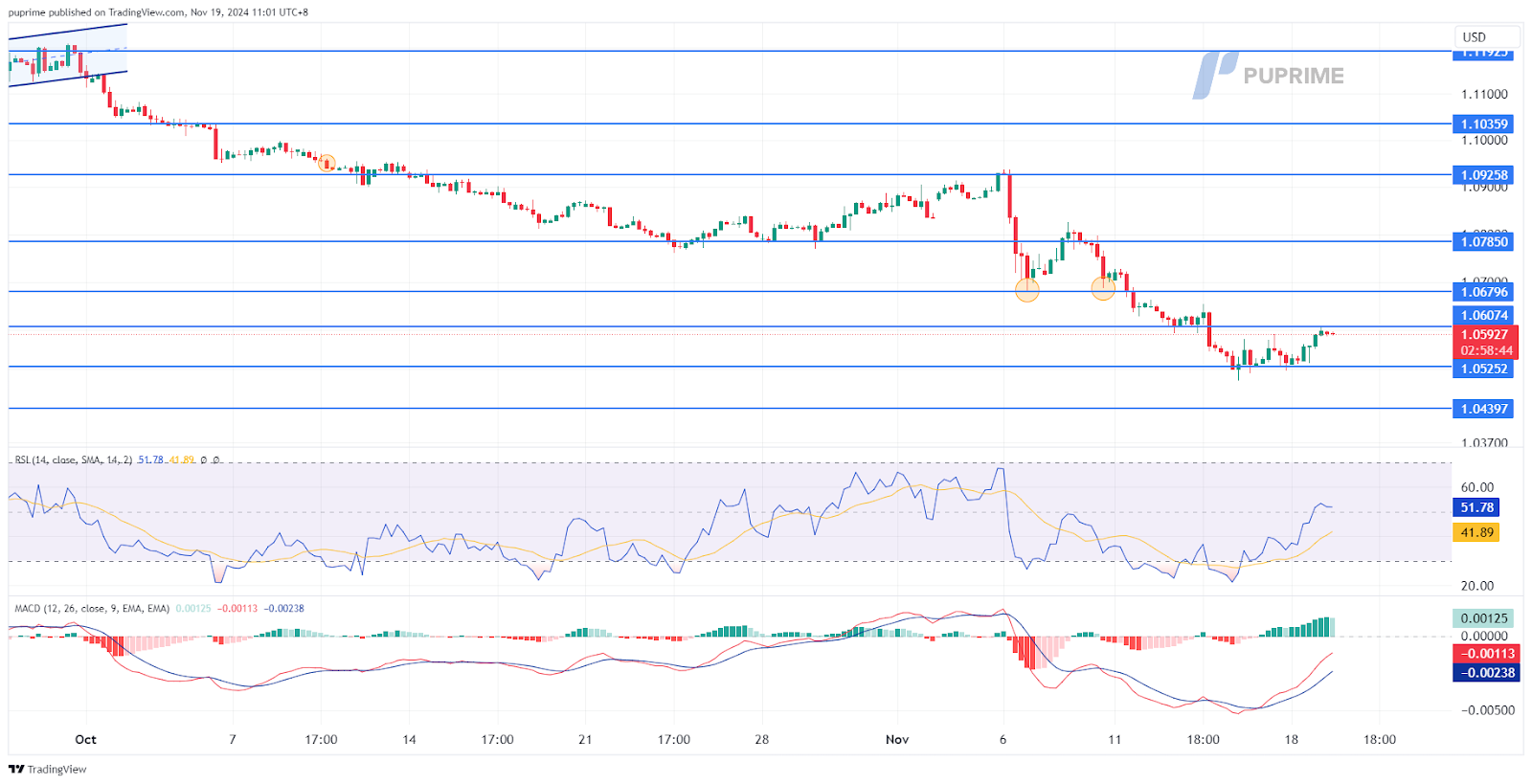Click the red -0.00113 MACD scale label
This screenshot has height=784, width=1532.
[1486, 654]
